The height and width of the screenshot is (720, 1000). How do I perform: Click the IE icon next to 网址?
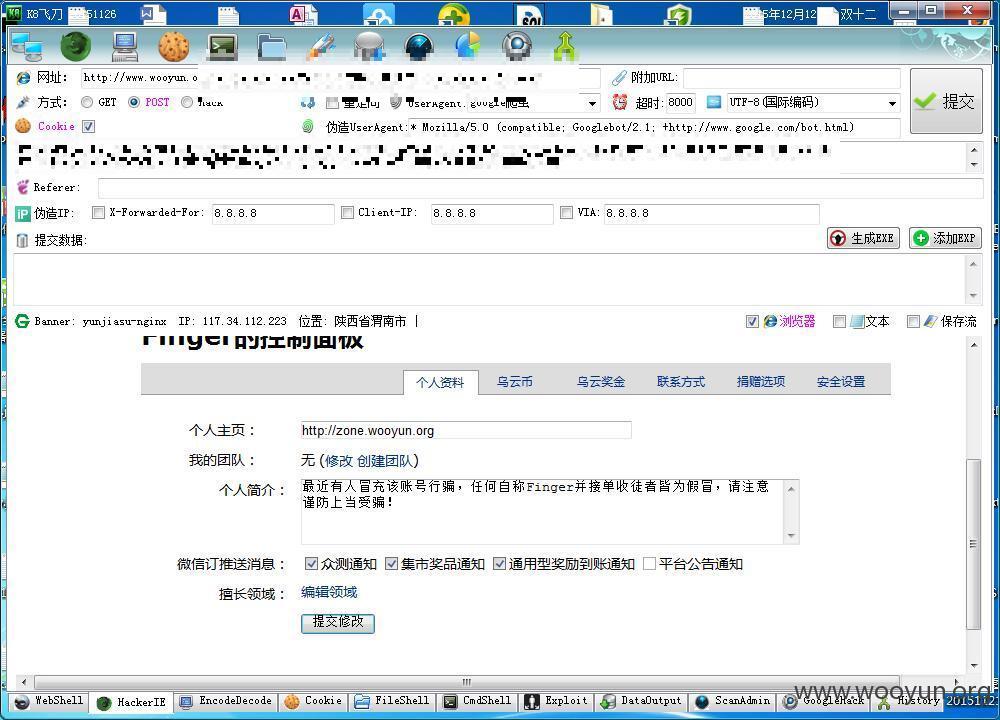click(23, 78)
